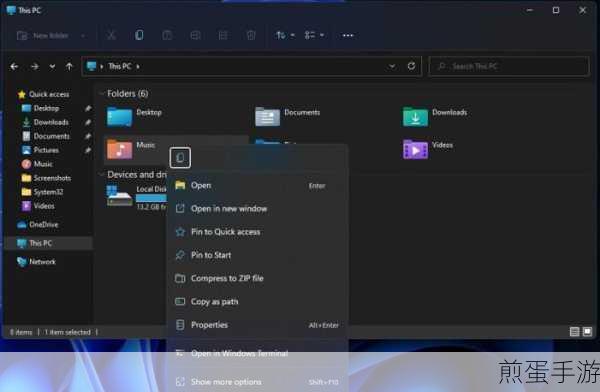Expand the address bar history dropdown
The width and height of the screenshot is (600, 392).
392,66
